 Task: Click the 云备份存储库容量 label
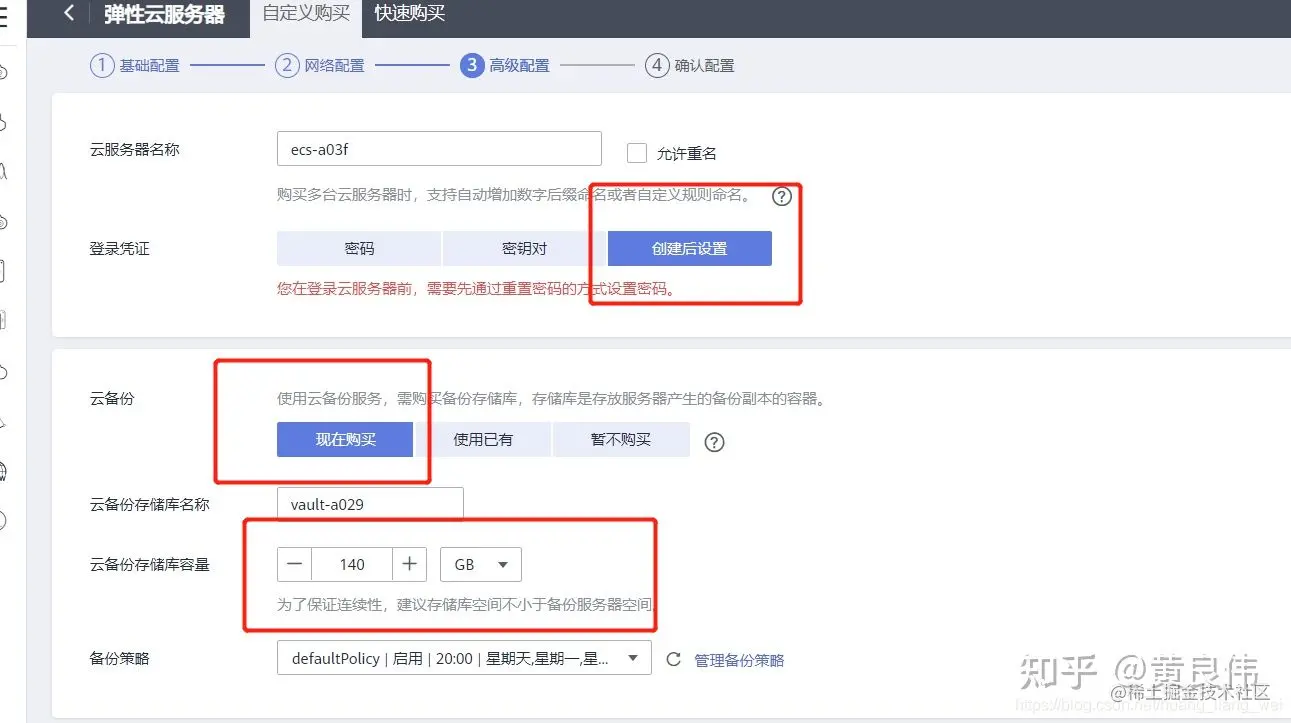pyautogui.click(x=150, y=565)
